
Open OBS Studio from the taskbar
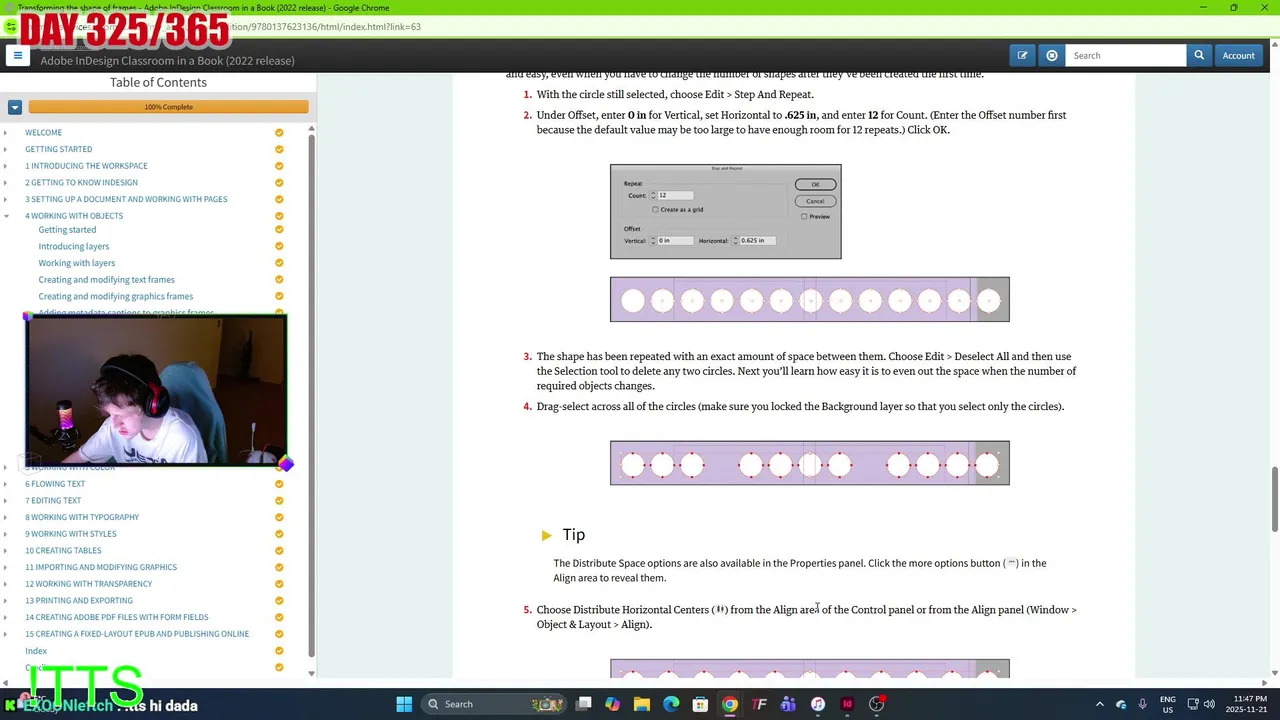(876, 704)
